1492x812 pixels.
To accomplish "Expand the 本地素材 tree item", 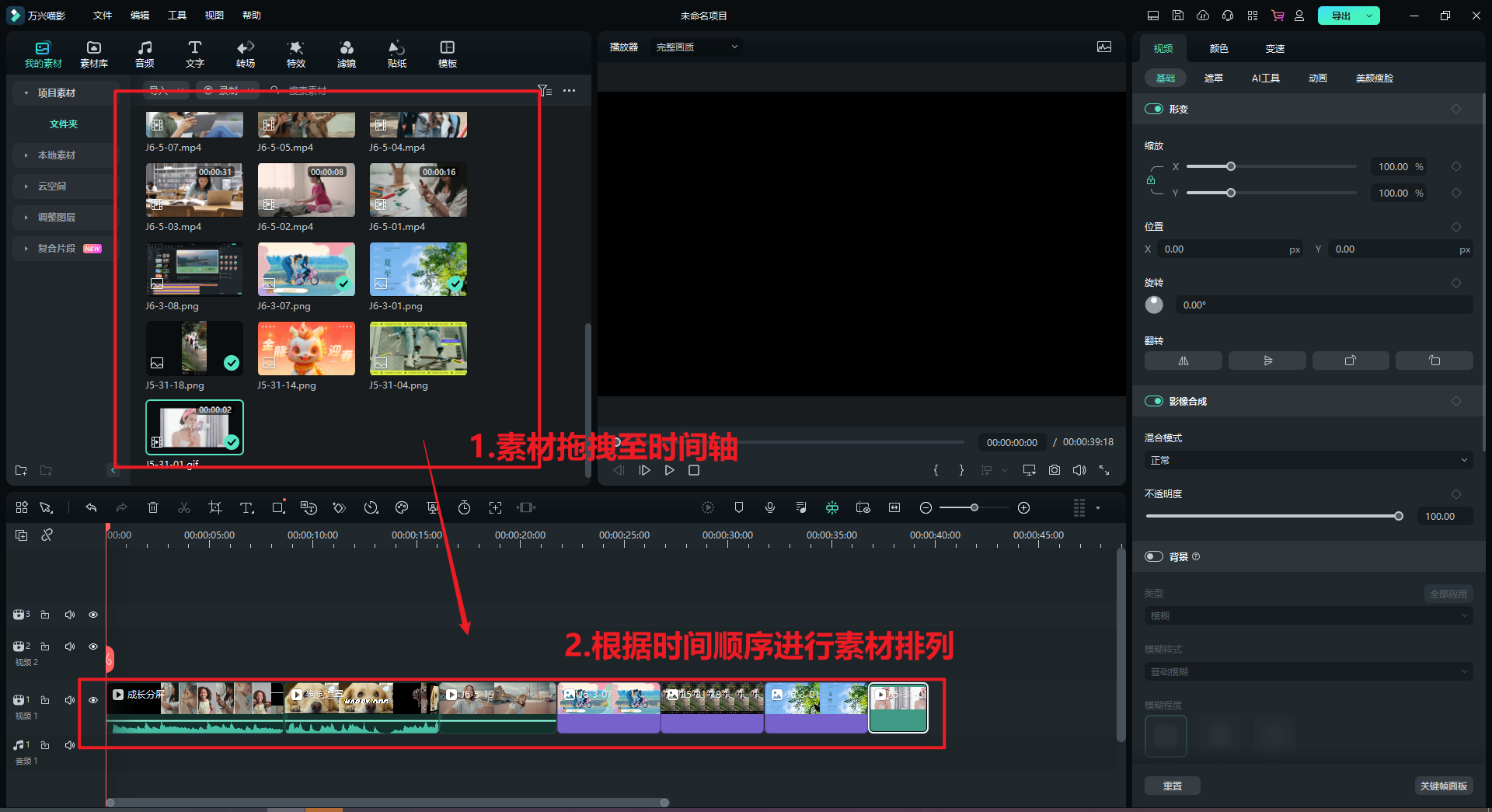I will tap(57, 155).
